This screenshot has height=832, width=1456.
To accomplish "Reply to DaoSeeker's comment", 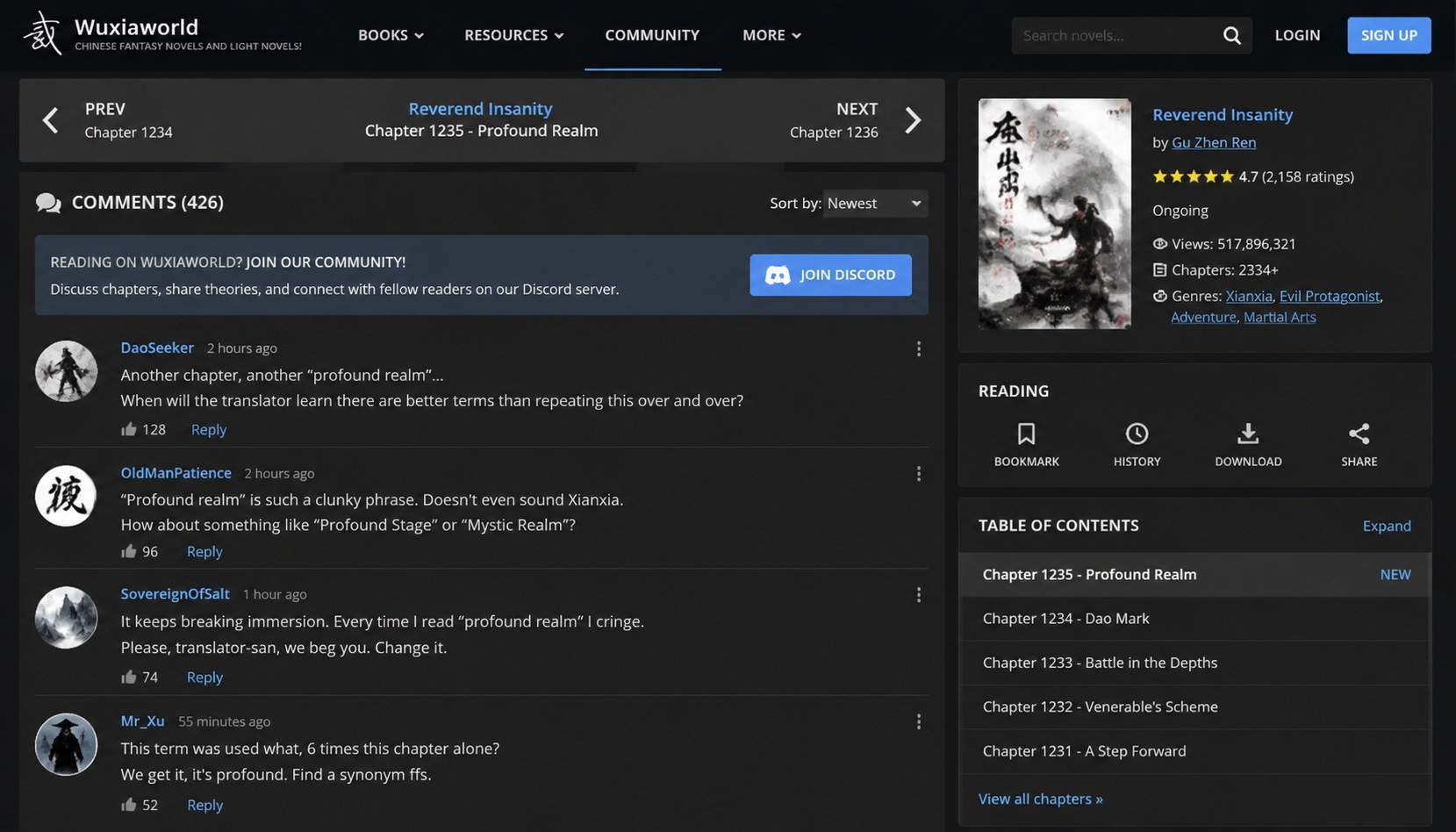I will click(x=209, y=429).
